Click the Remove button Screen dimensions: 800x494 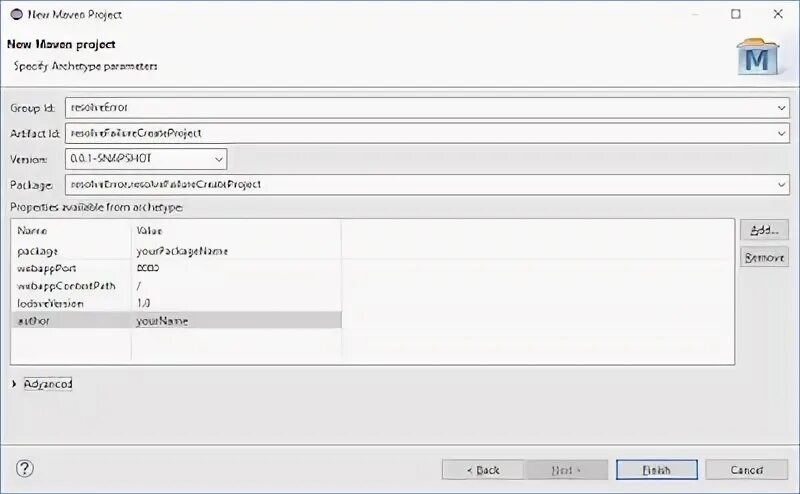764,257
